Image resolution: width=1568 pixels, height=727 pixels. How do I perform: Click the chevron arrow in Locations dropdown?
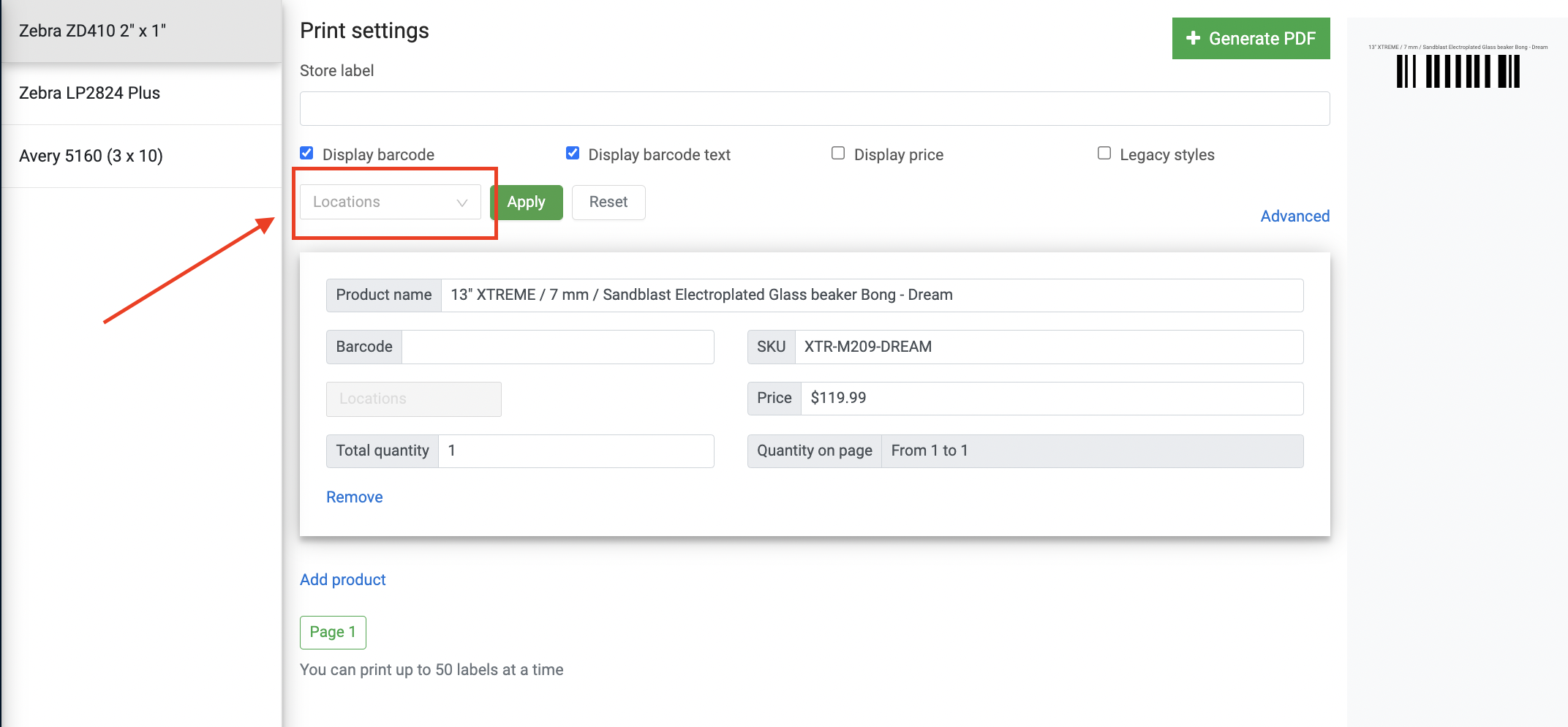462,203
